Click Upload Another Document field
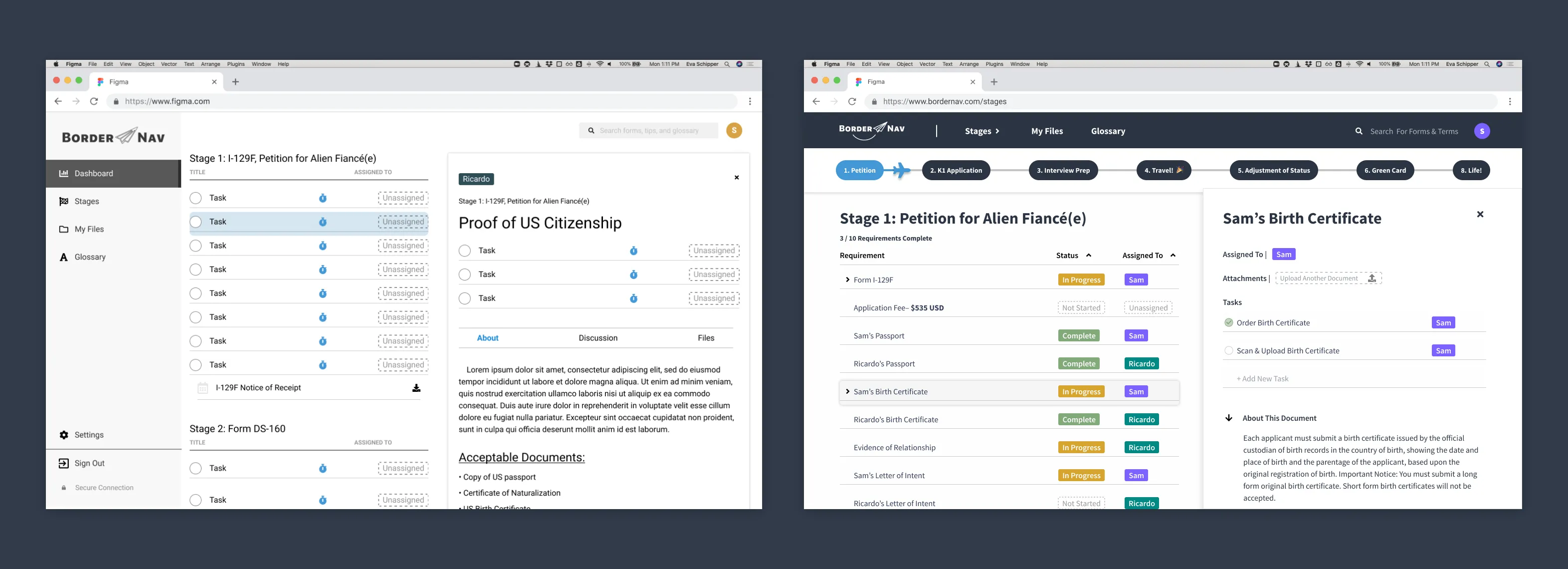 pos(1328,279)
